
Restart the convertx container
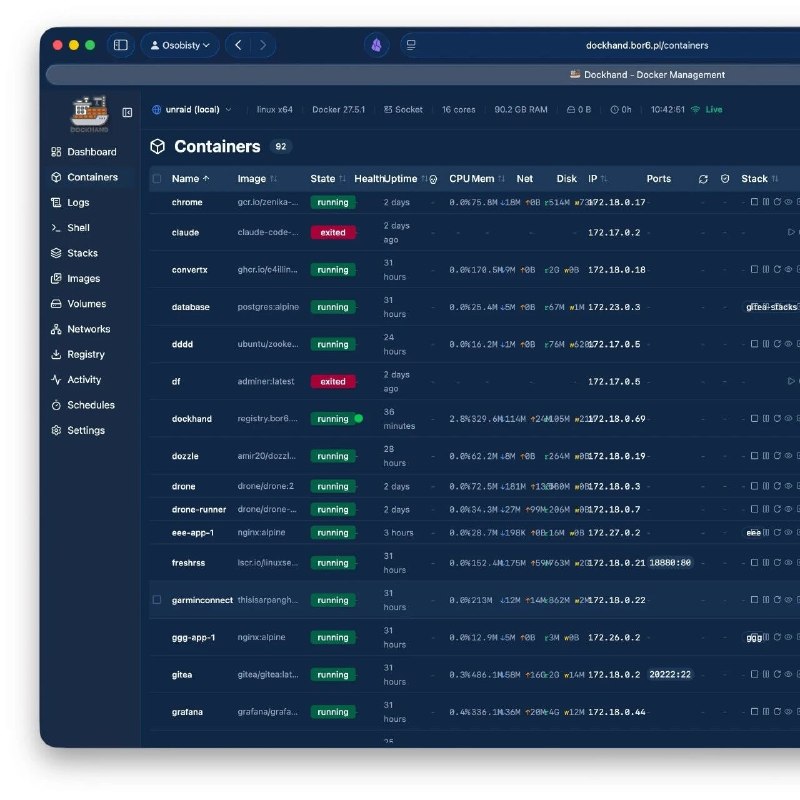pos(777,269)
